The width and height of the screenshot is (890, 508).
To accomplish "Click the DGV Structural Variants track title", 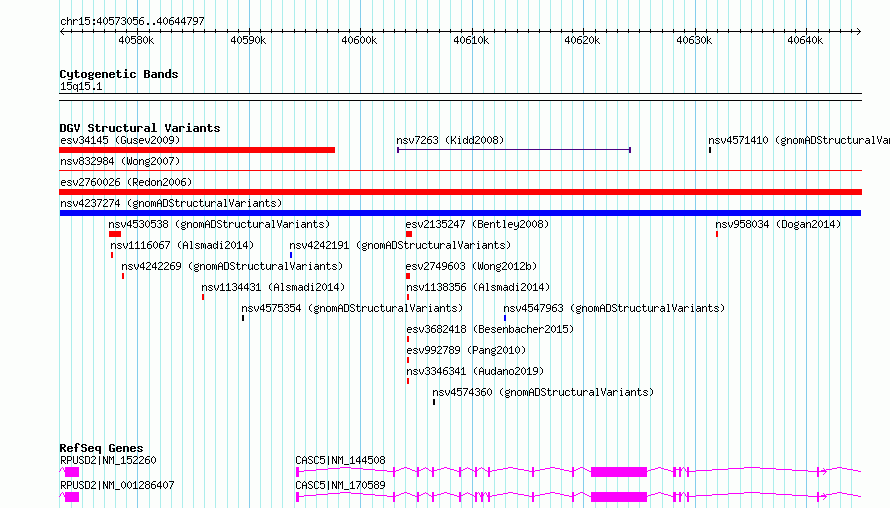I will coord(140,128).
